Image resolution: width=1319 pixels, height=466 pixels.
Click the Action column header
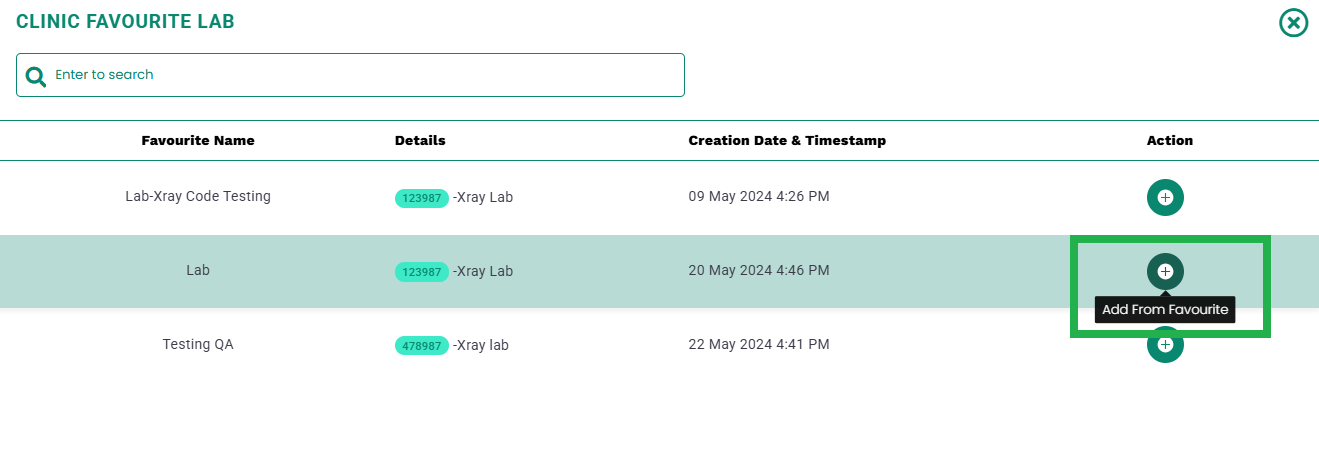tap(1170, 140)
